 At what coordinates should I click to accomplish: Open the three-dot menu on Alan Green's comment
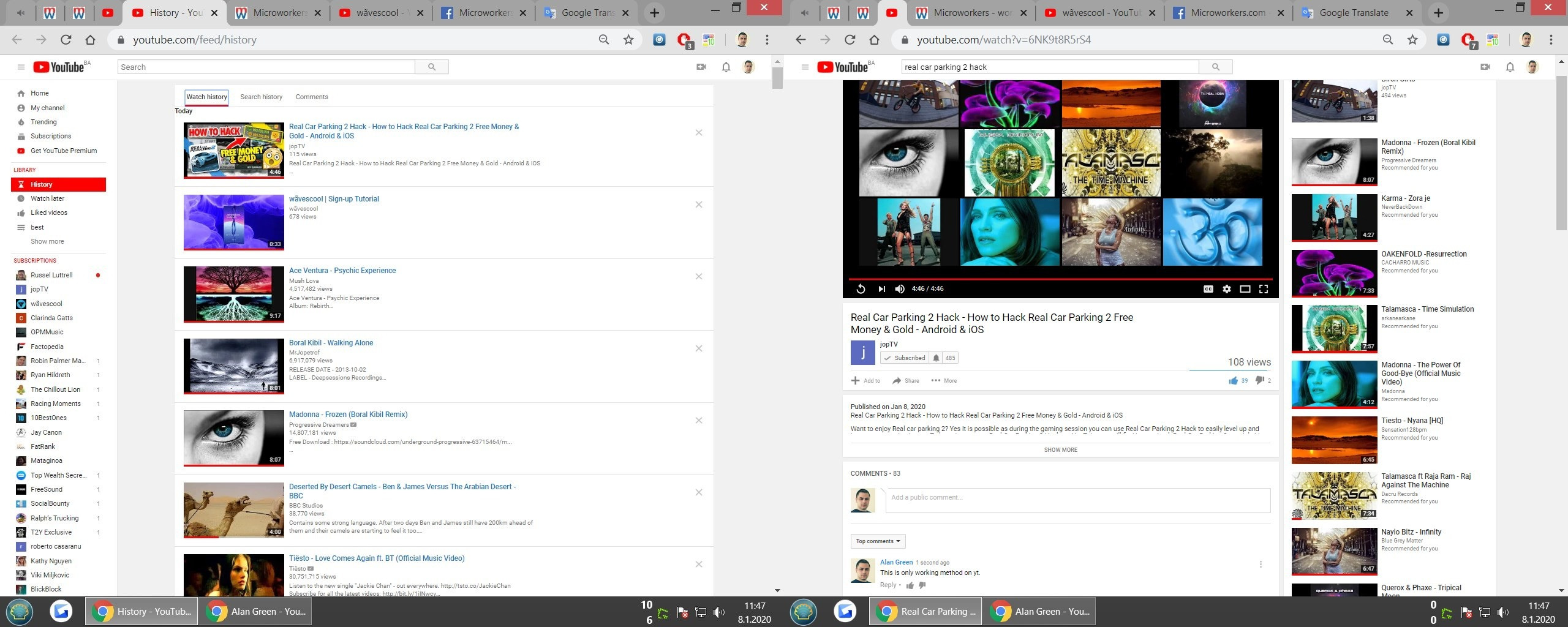1261,565
